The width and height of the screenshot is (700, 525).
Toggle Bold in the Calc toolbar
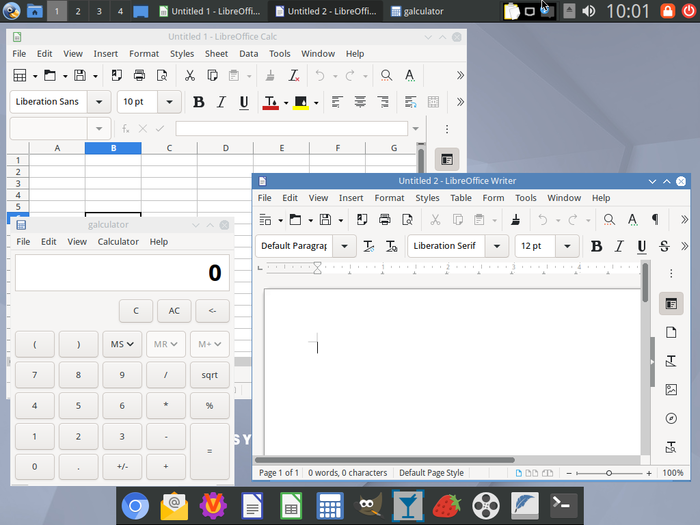(x=198, y=102)
